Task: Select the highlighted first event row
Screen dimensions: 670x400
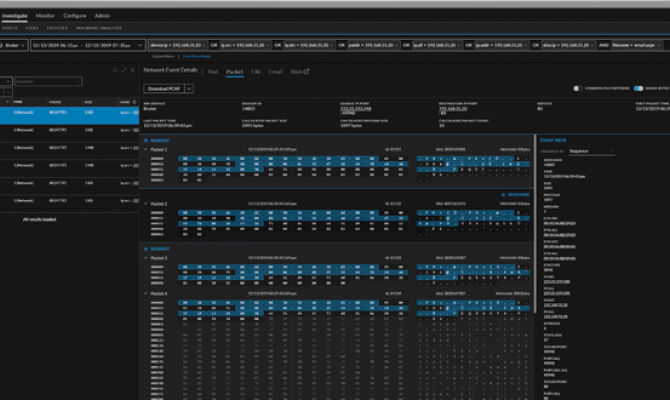Action: [x=69, y=115]
